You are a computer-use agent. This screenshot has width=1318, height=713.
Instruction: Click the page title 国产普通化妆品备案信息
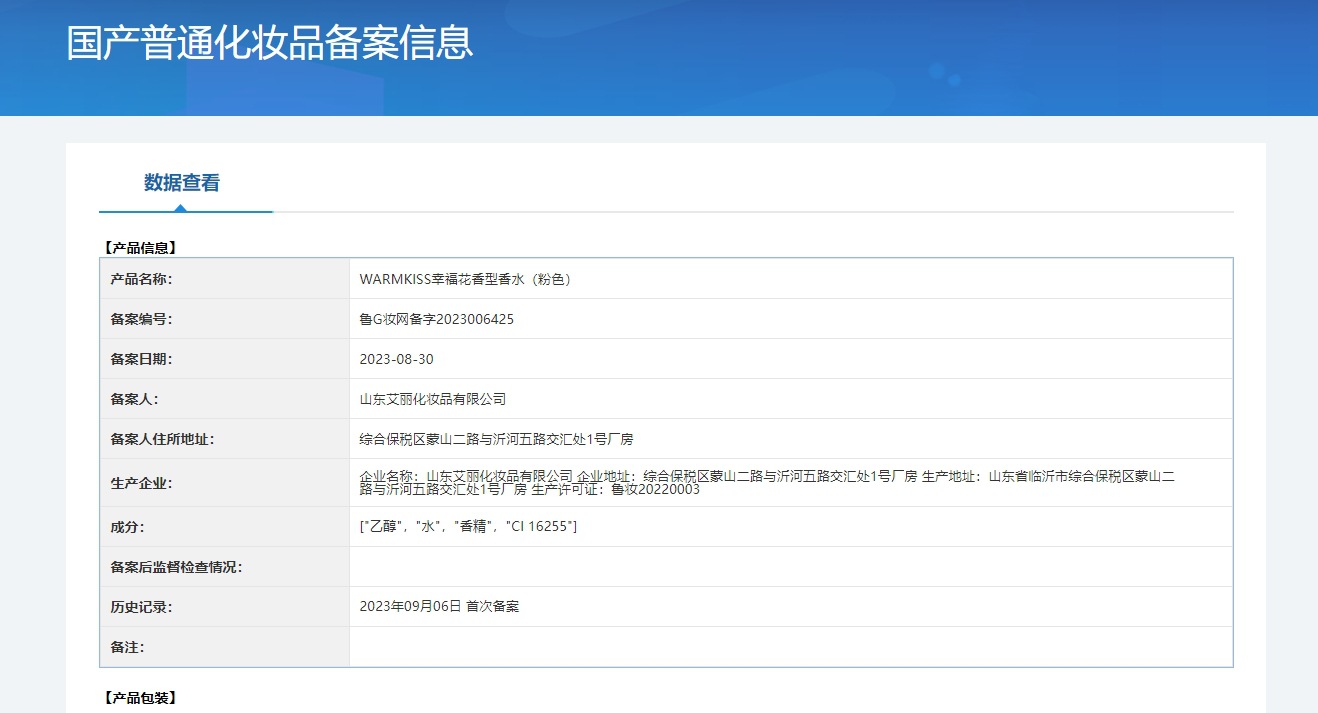pos(270,43)
